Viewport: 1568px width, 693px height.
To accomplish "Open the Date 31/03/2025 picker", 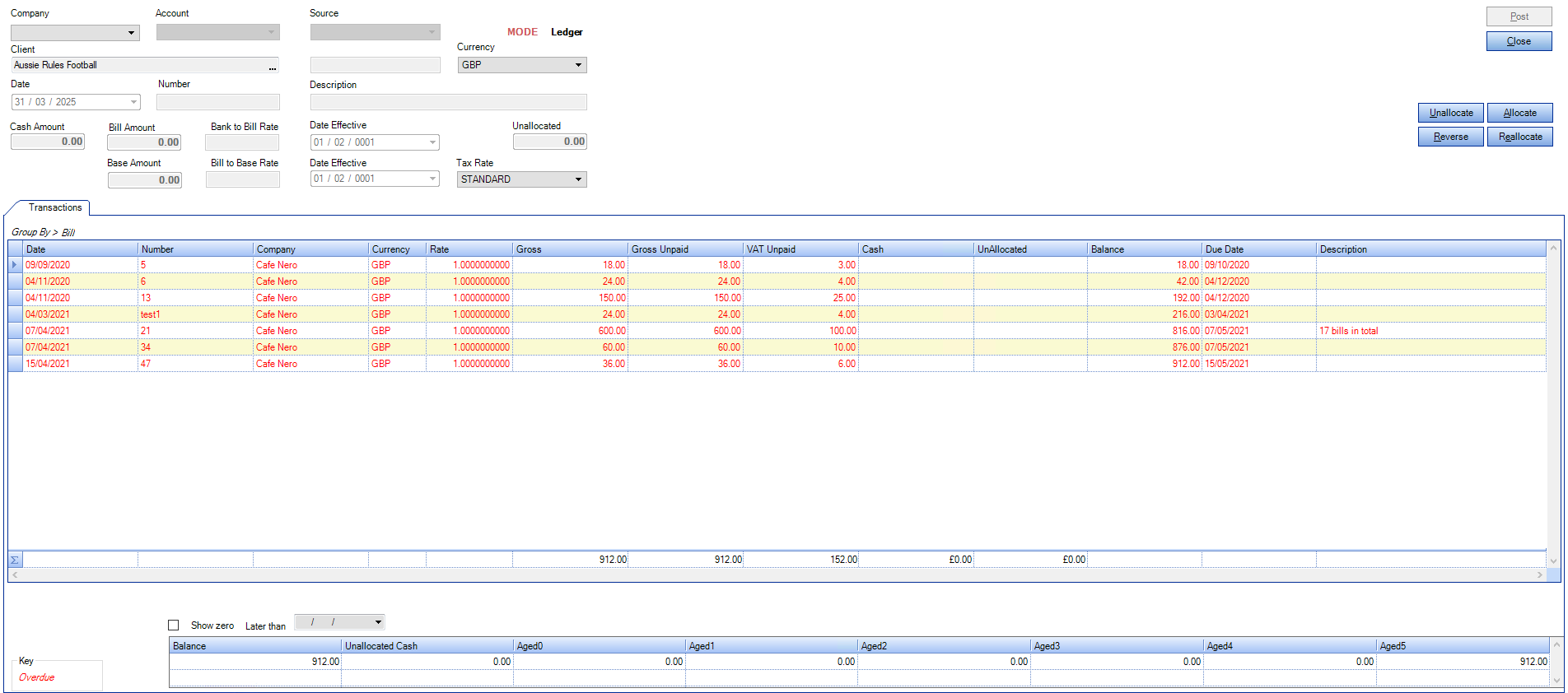I will 133,102.
